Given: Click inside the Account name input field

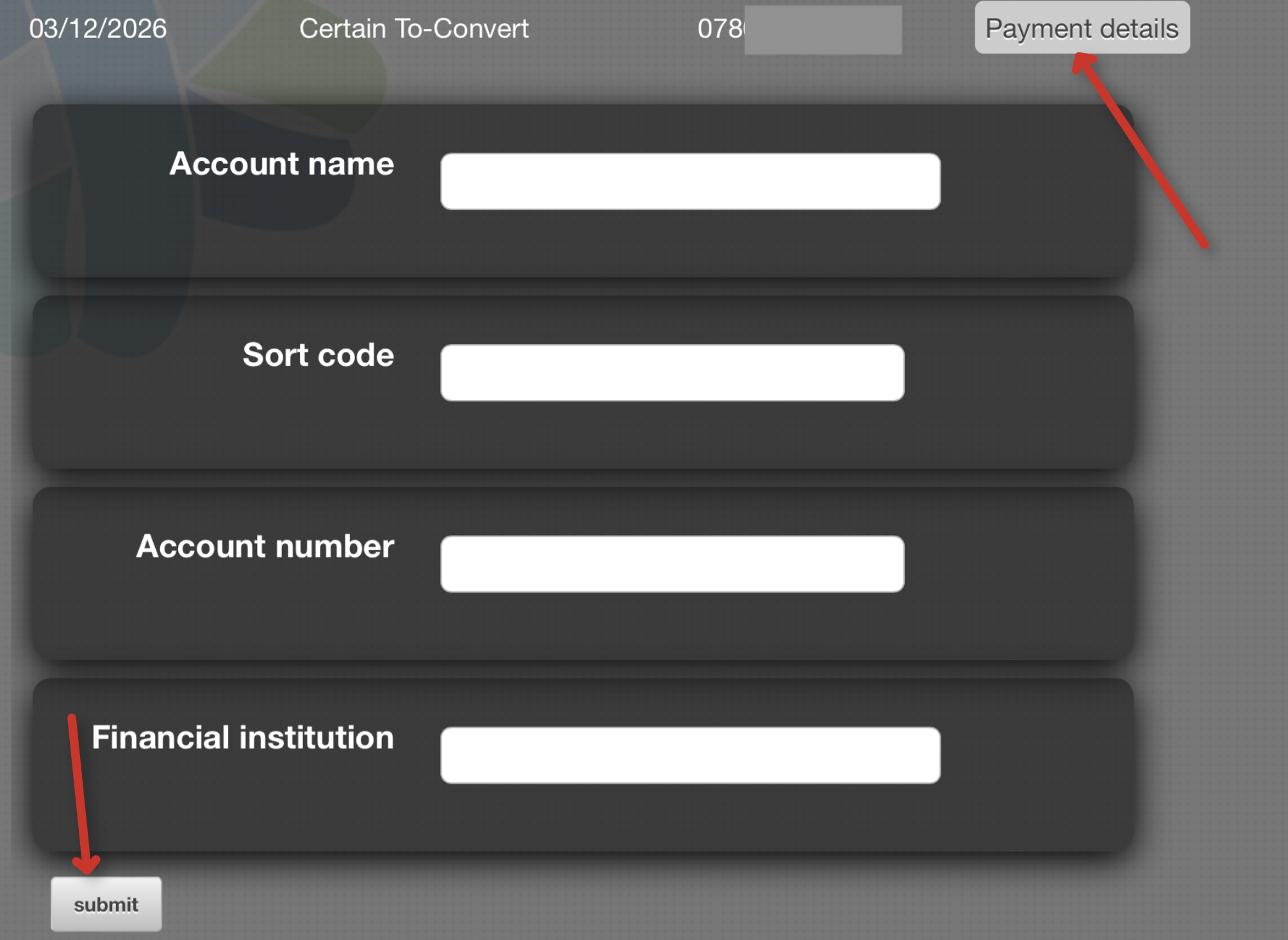Looking at the screenshot, I should [690, 181].
